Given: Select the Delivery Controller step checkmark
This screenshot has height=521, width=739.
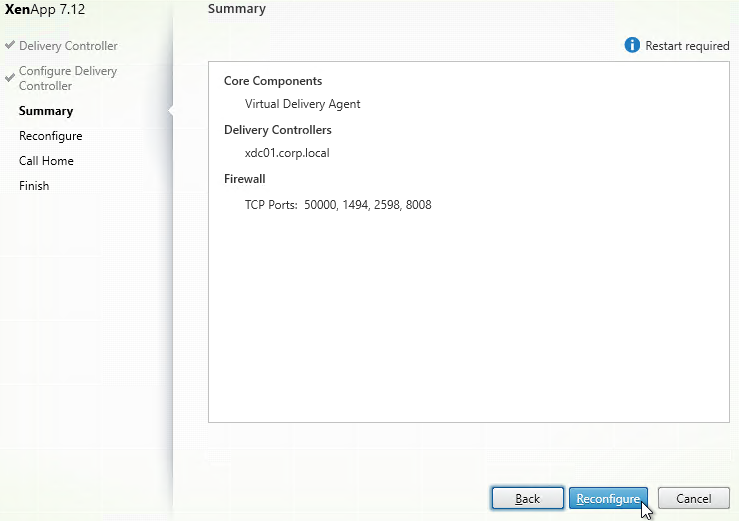Looking at the screenshot, I should tap(9, 45).
